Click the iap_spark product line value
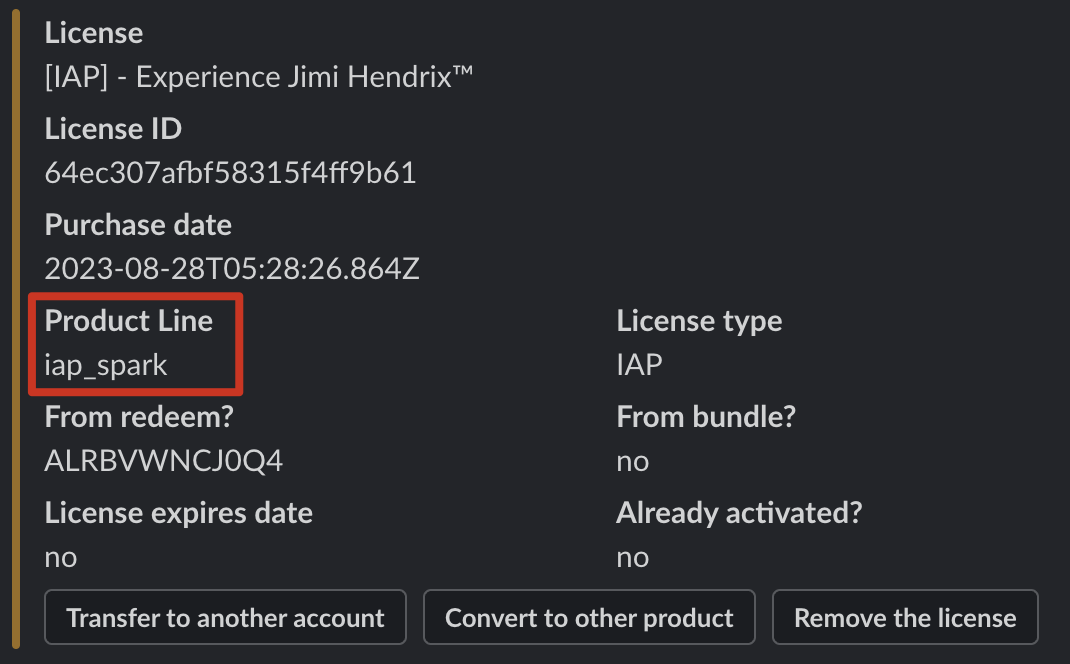Screen dimensions: 1070x664 [x=106, y=365]
